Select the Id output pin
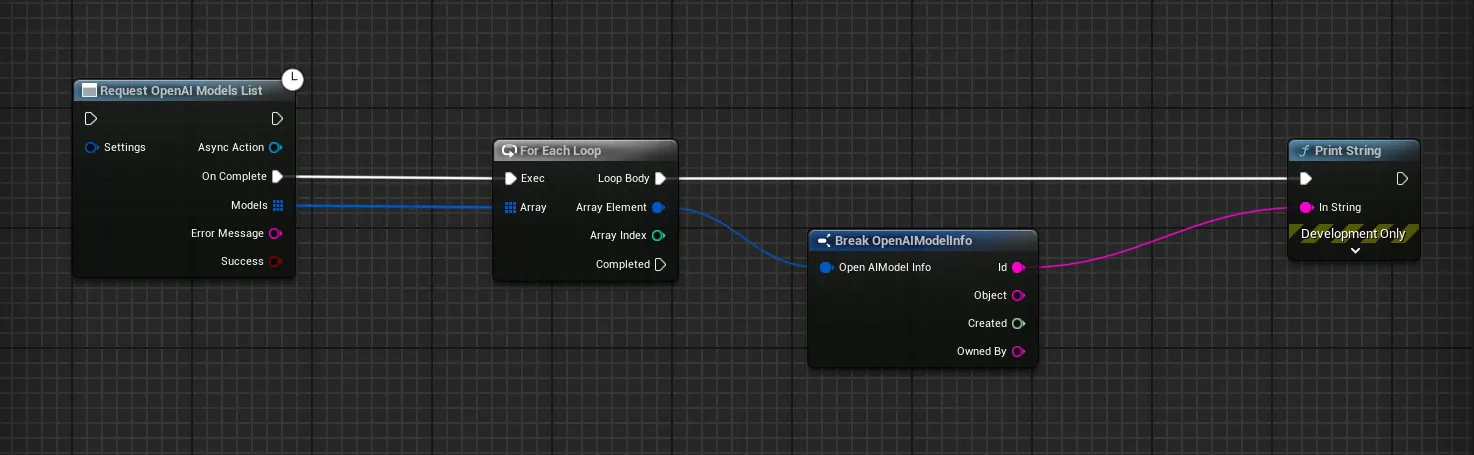 coord(1018,267)
